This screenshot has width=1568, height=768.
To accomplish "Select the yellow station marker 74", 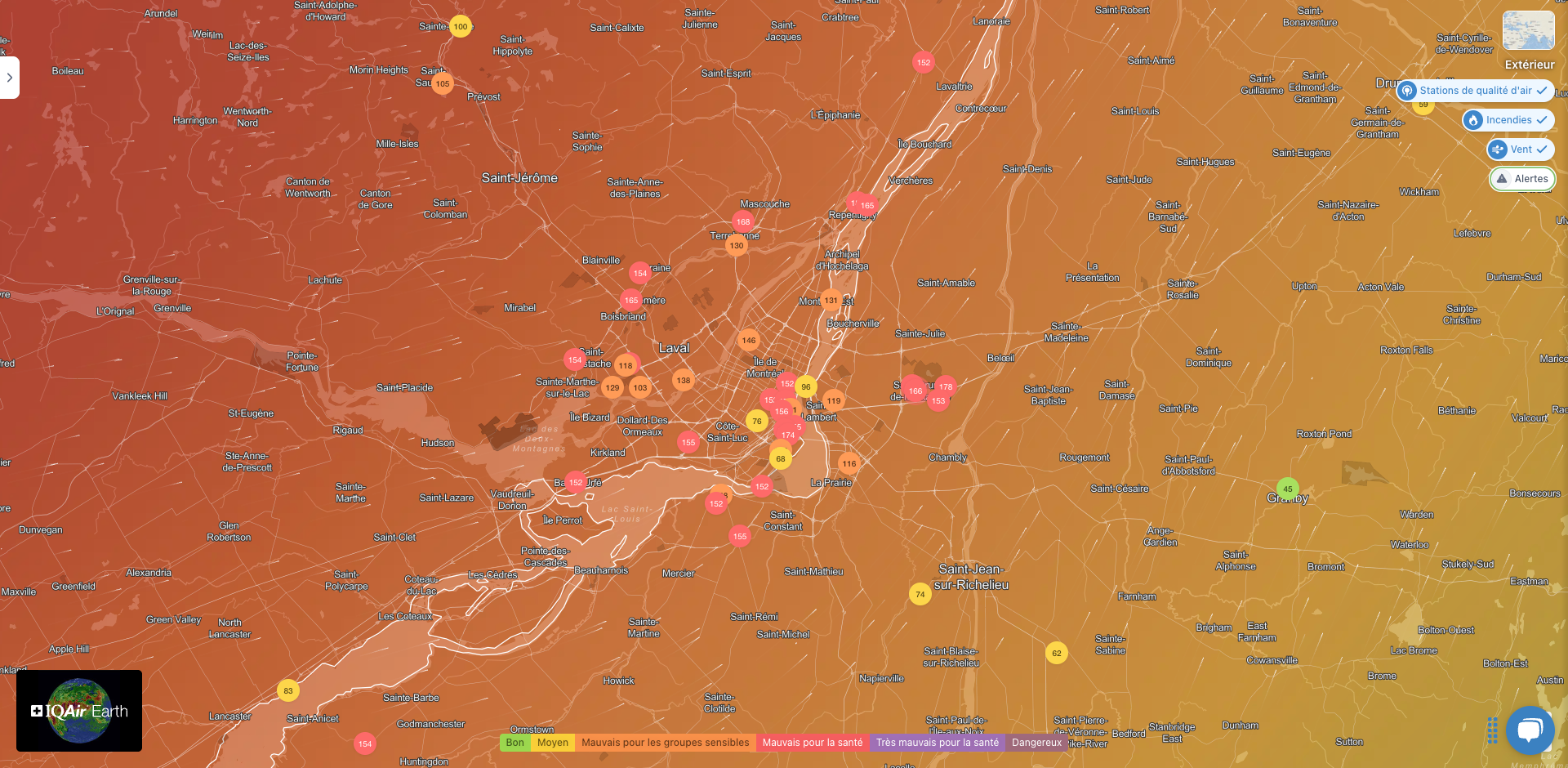I will 920,594.
